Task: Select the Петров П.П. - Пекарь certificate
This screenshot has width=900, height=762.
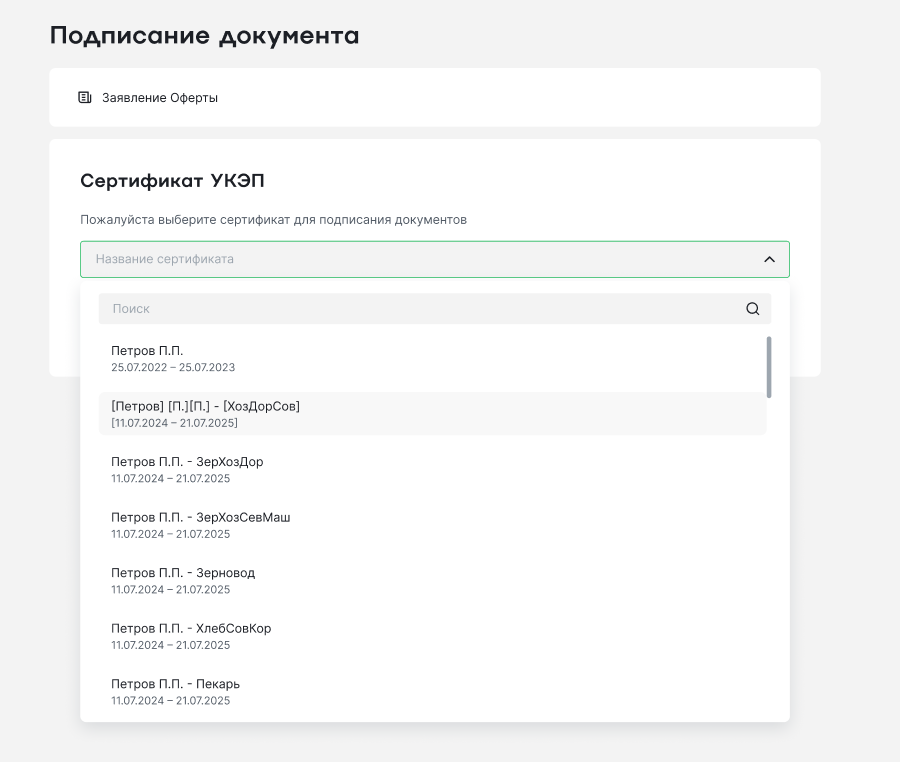Action: click(175, 684)
